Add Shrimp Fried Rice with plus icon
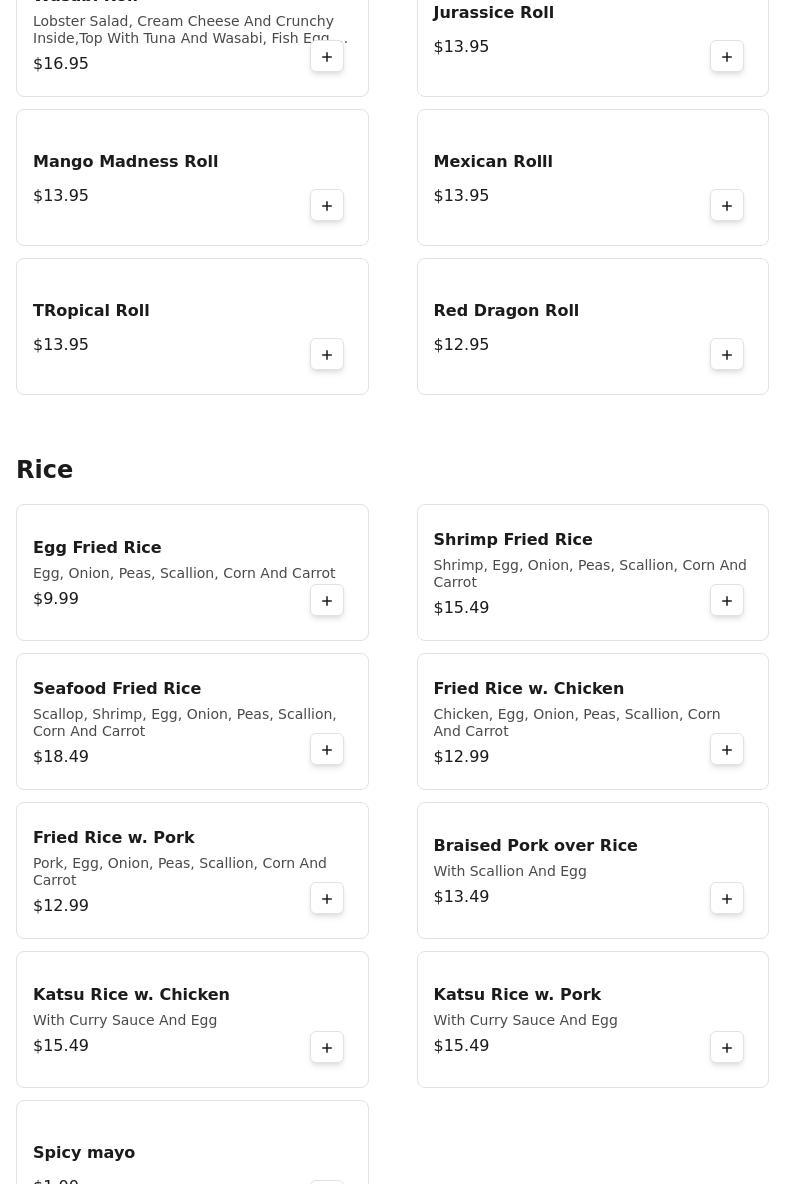 (727, 601)
